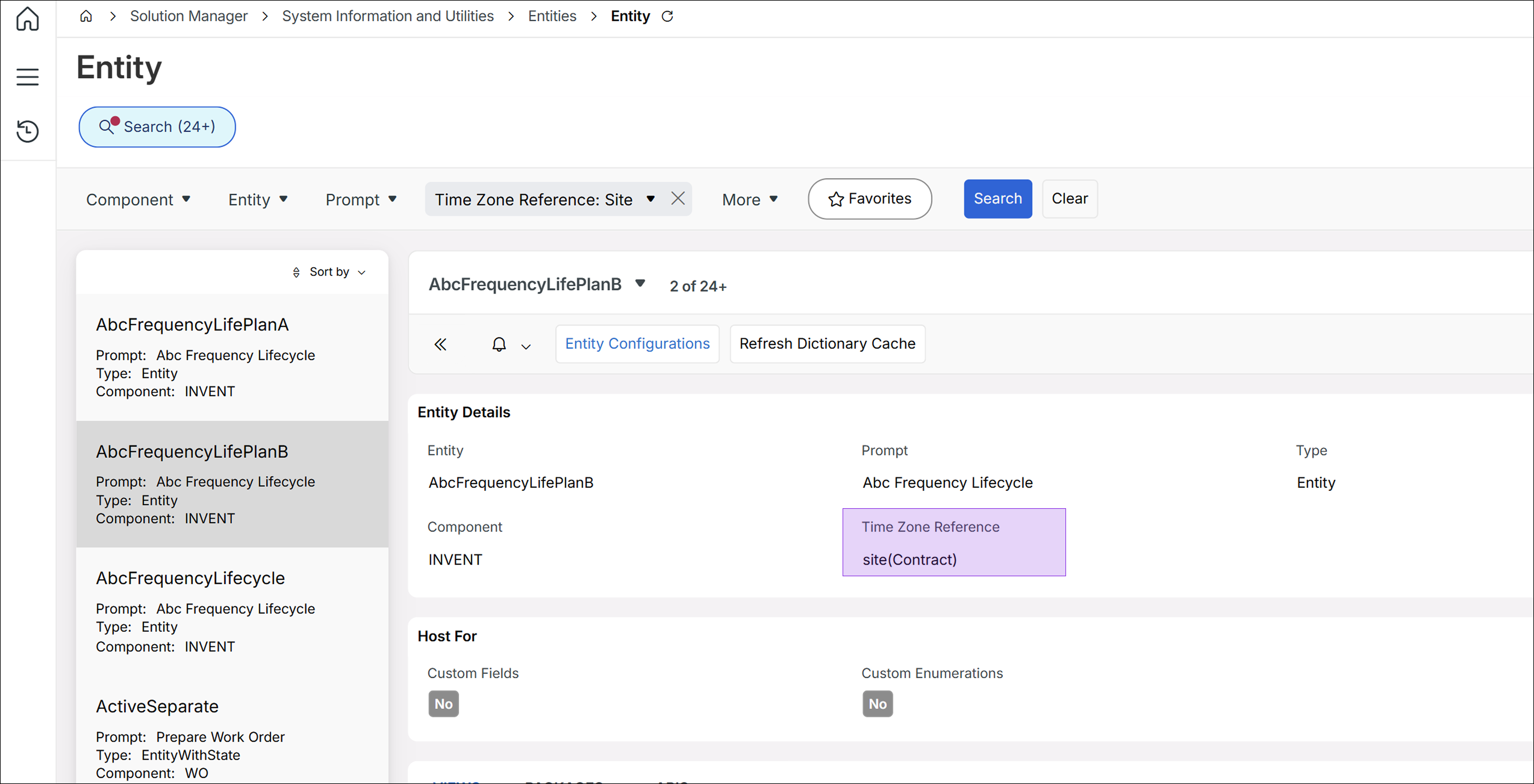The image size is (1534, 784).
Task: Open the Component filter dropdown
Action: (x=138, y=199)
